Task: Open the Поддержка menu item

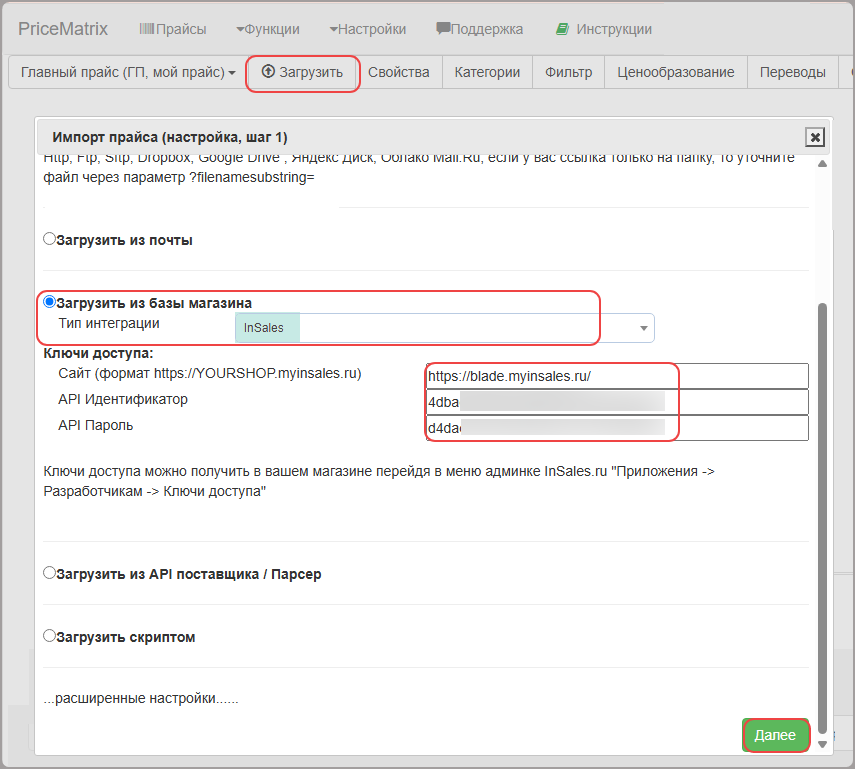Action: pyautogui.click(x=480, y=29)
